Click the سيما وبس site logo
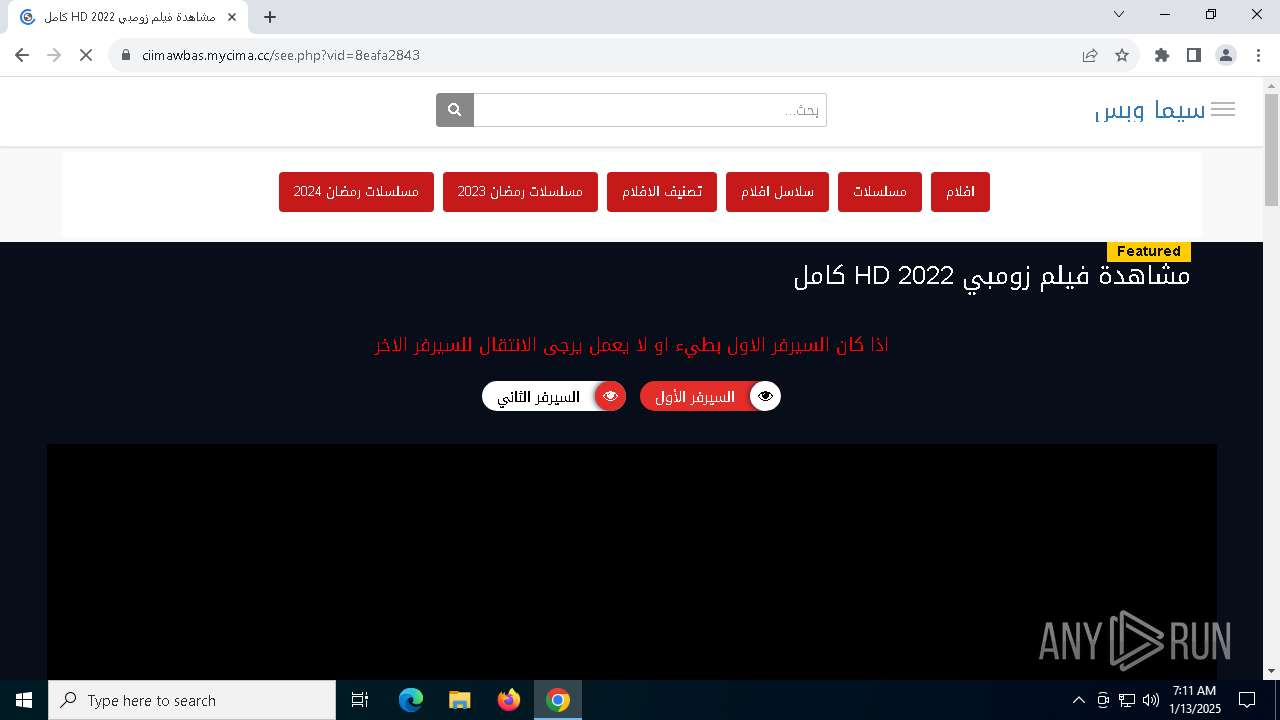The height and width of the screenshot is (720, 1280). [1150, 110]
